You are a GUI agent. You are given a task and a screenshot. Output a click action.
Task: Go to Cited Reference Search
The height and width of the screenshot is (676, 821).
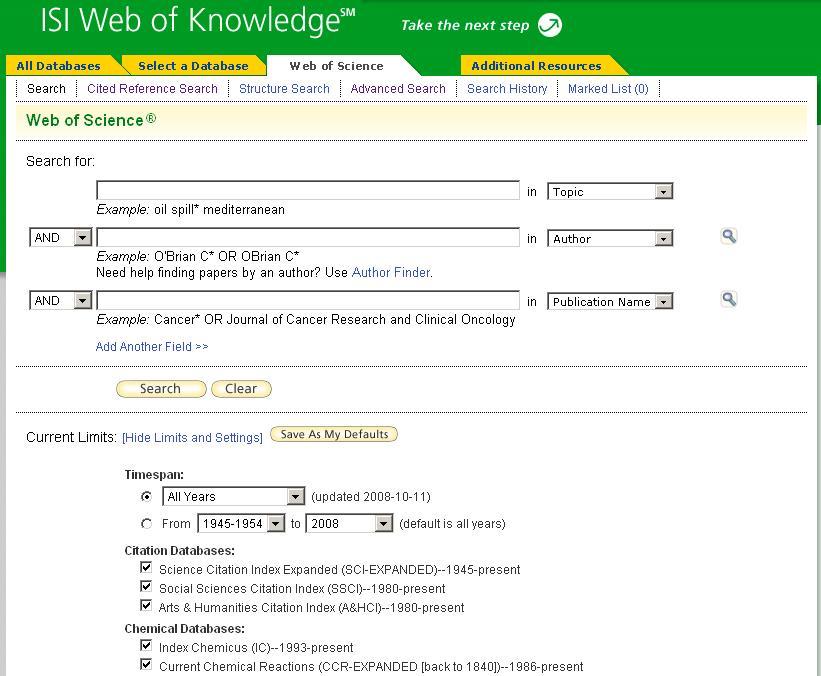click(152, 88)
